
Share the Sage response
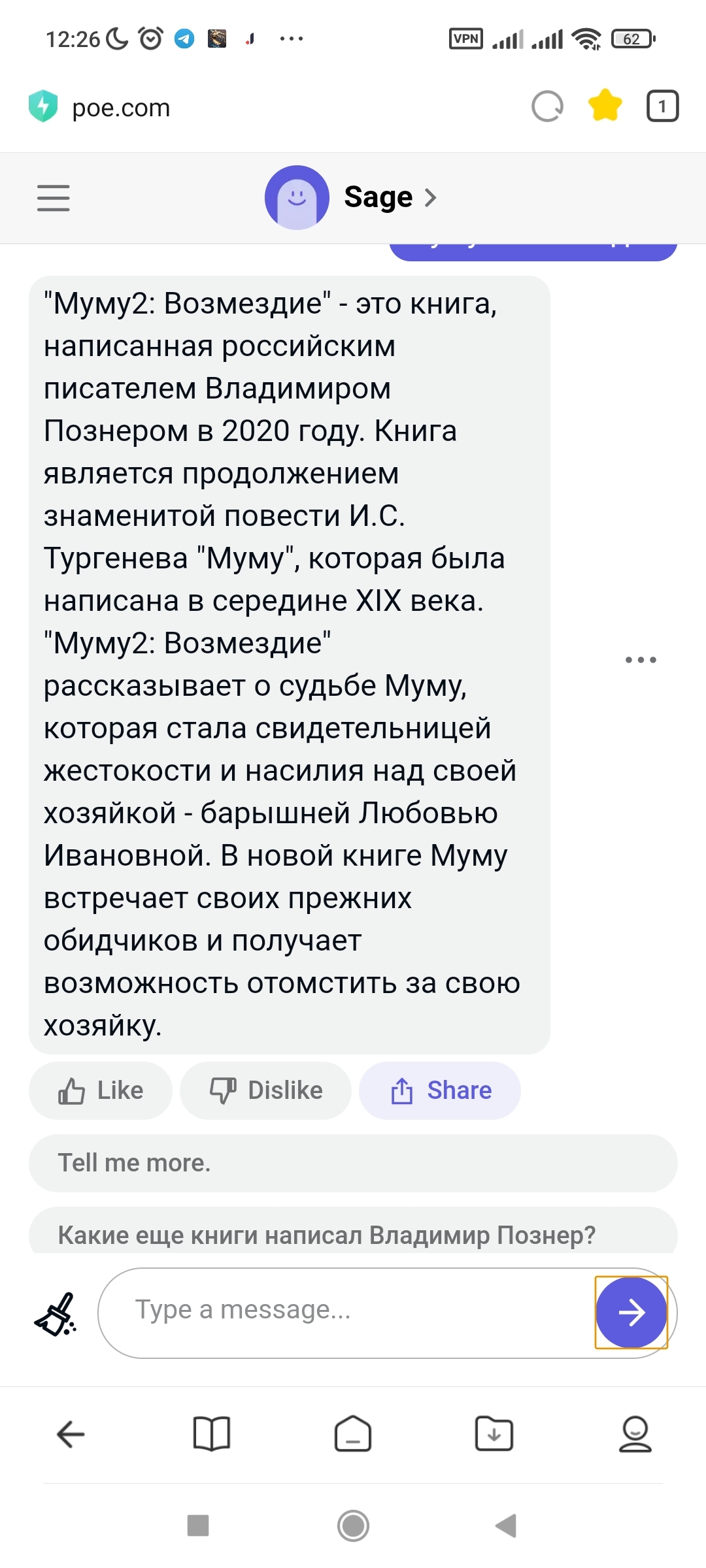(440, 1090)
